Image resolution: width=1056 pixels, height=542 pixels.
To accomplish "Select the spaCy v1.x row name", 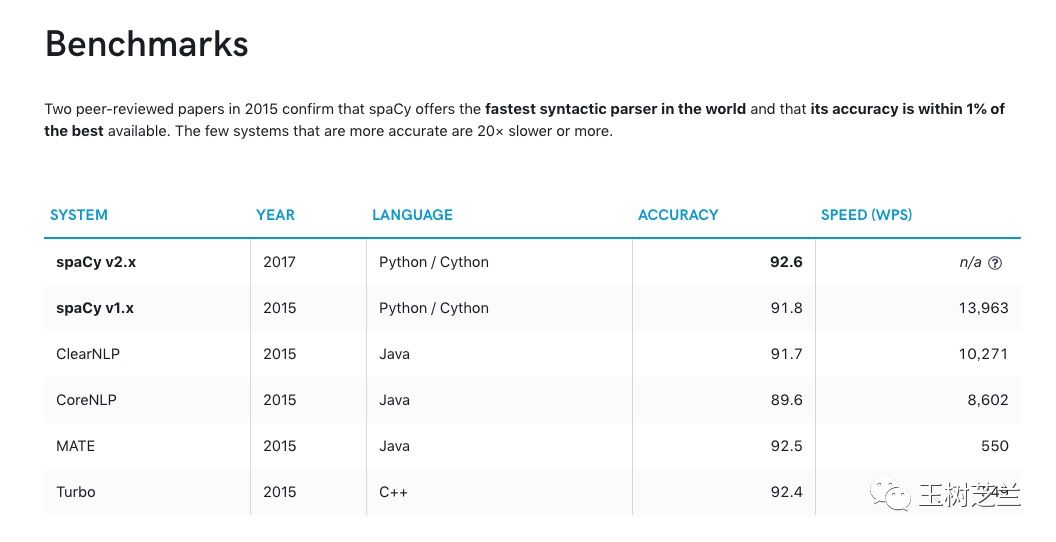I will coord(95,308).
